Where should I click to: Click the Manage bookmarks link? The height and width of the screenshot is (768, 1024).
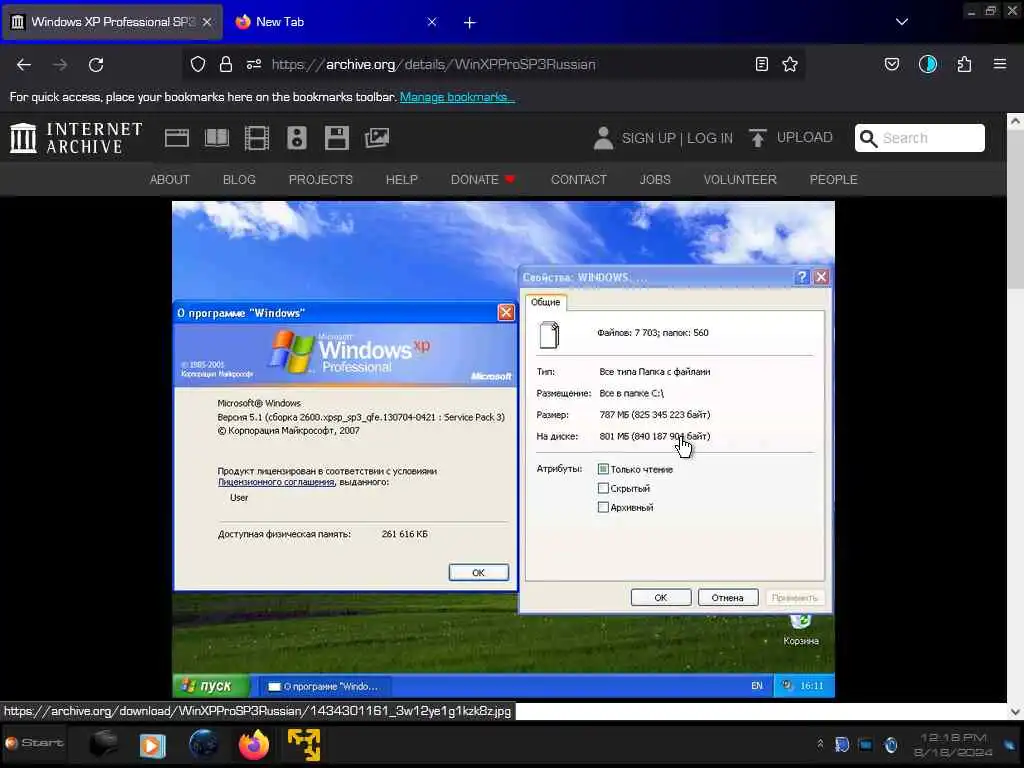point(457,97)
